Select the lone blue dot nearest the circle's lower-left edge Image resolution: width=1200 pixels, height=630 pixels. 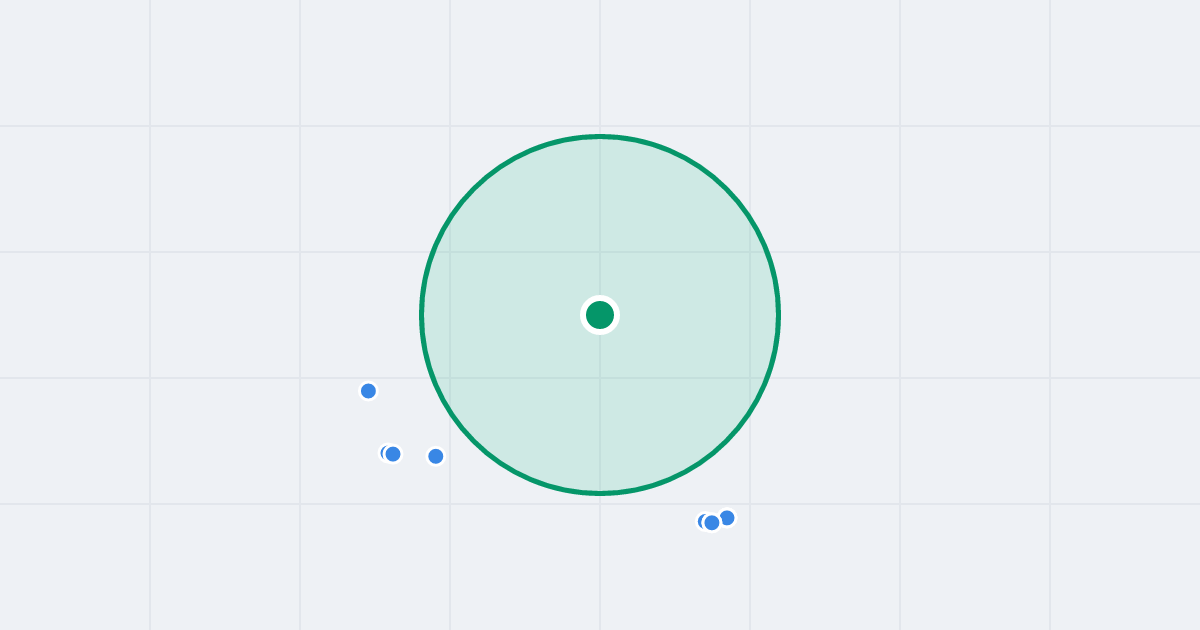436,456
